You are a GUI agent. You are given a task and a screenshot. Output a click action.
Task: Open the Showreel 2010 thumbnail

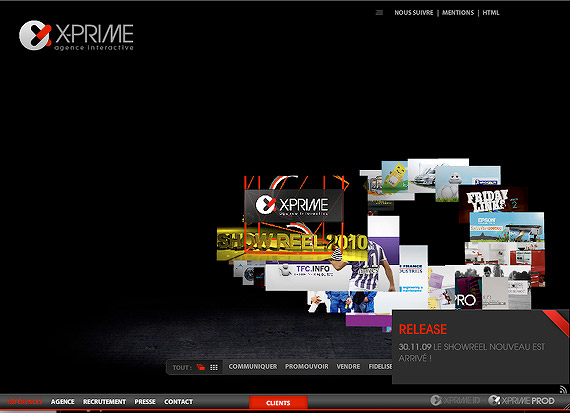291,243
